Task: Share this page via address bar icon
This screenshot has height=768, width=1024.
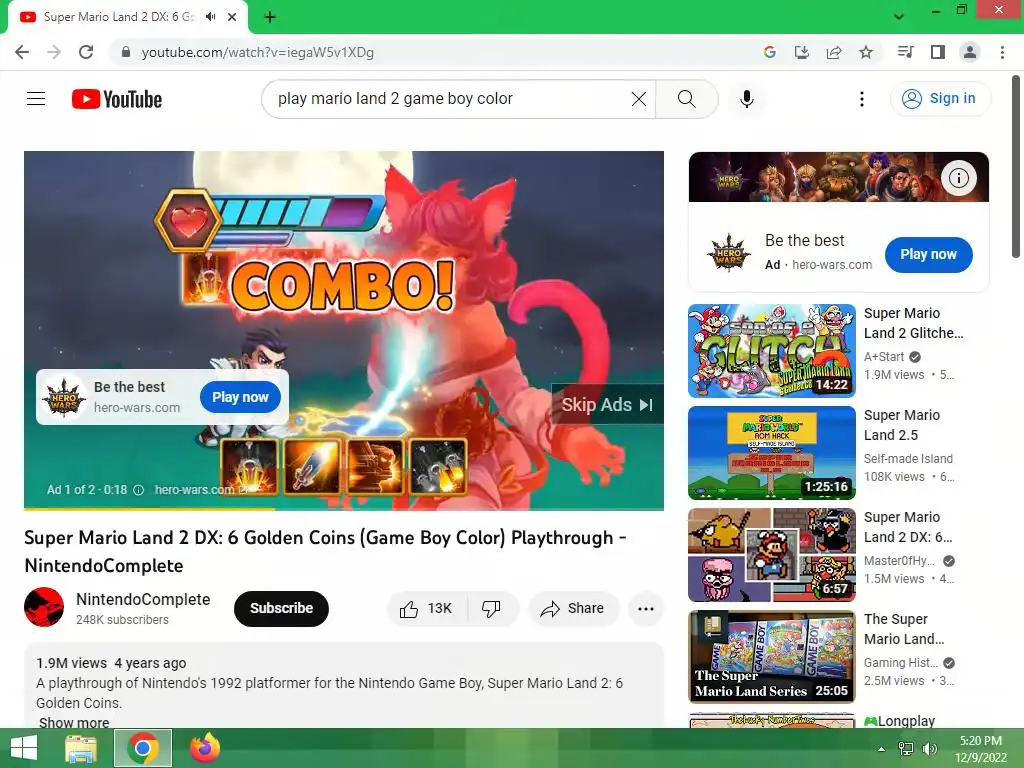Action: pyautogui.click(x=834, y=52)
